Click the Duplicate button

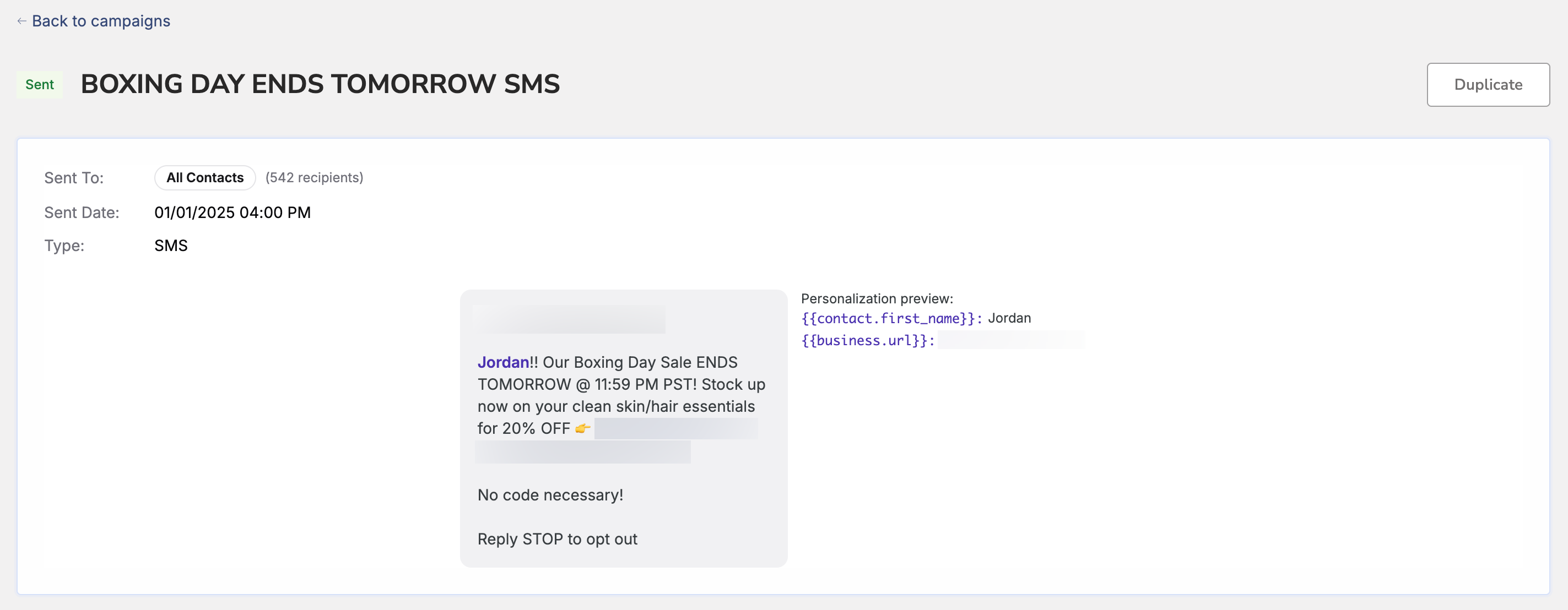[1488, 85]
